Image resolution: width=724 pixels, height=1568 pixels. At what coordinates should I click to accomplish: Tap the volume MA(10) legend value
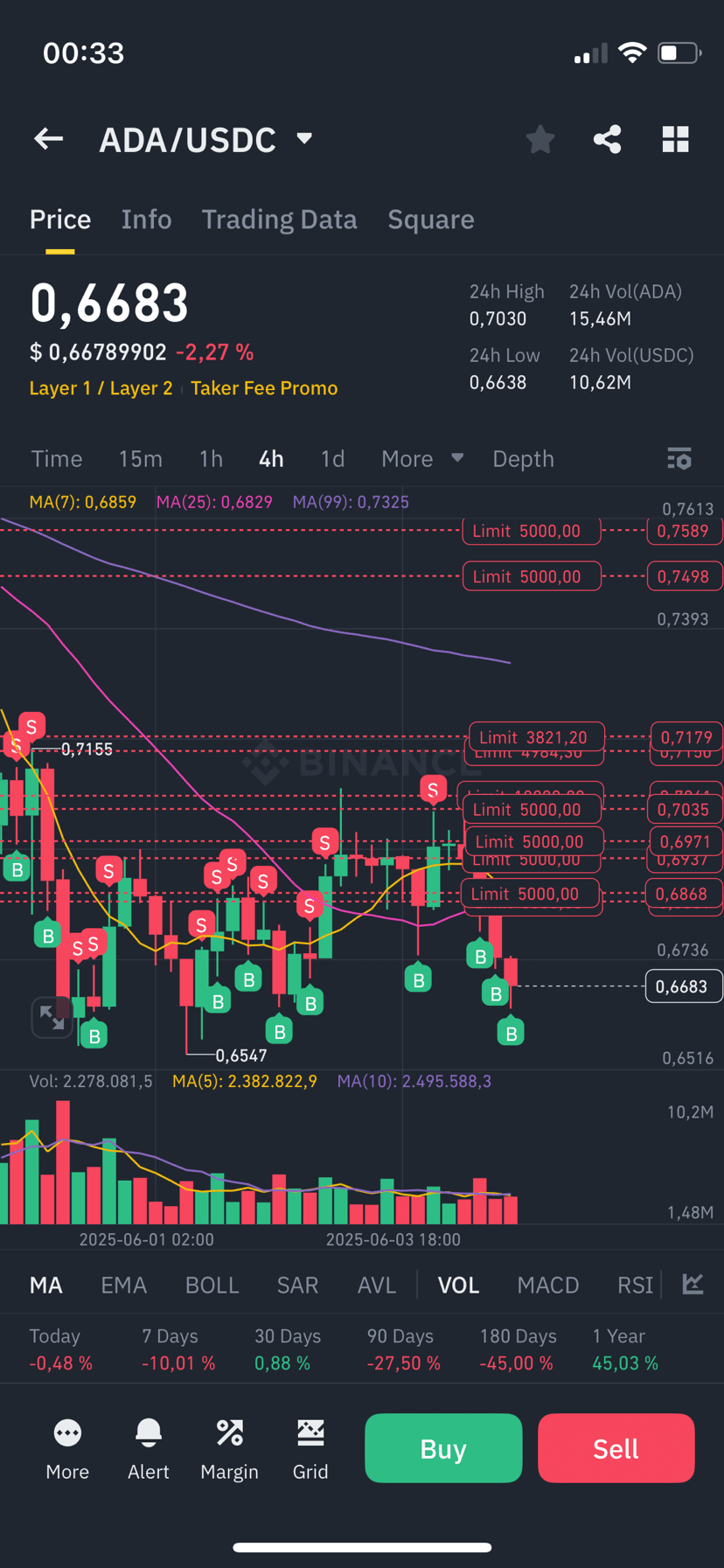coord(414,1082)
